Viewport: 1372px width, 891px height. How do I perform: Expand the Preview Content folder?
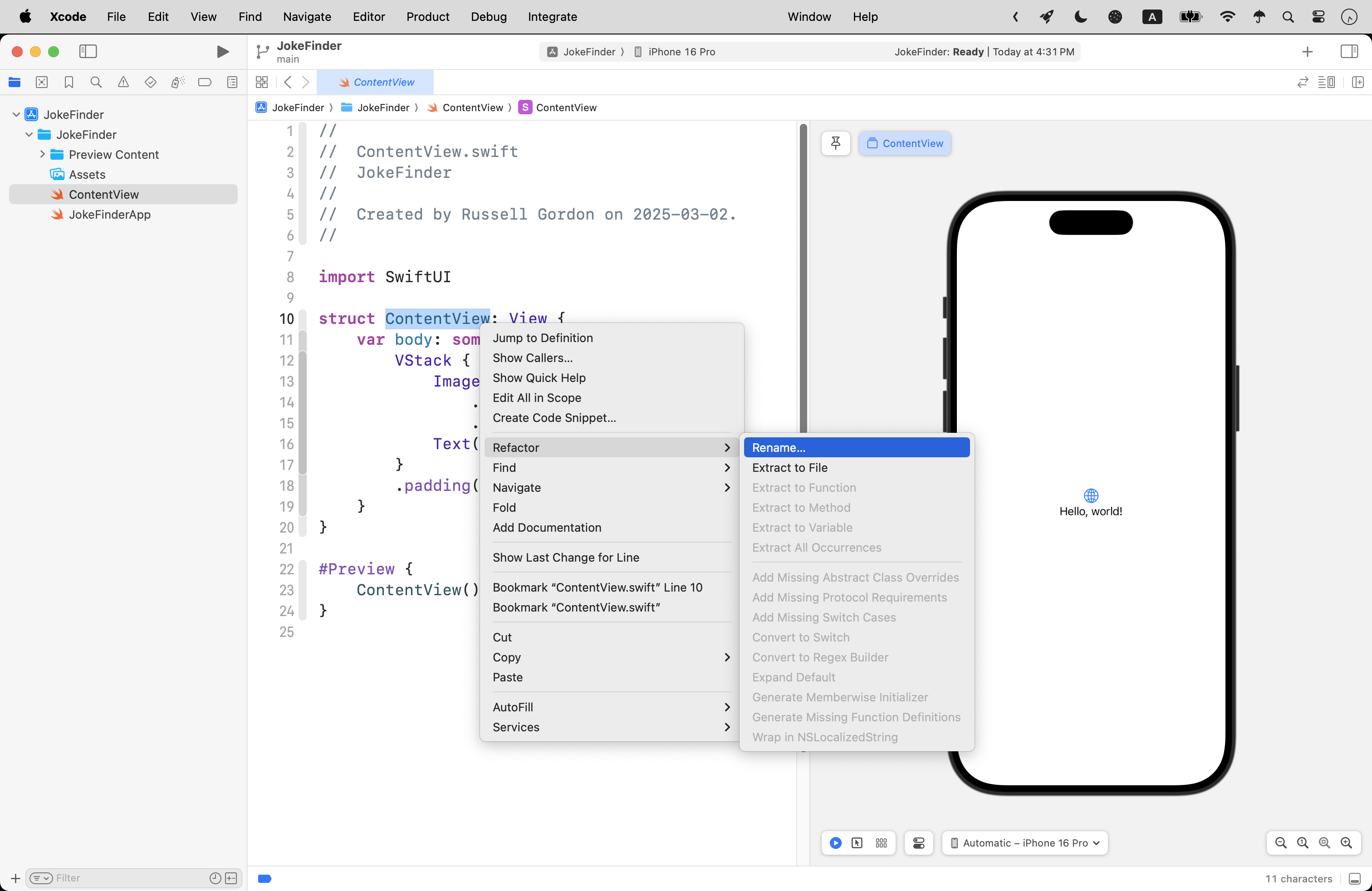(x=42, y=154)
